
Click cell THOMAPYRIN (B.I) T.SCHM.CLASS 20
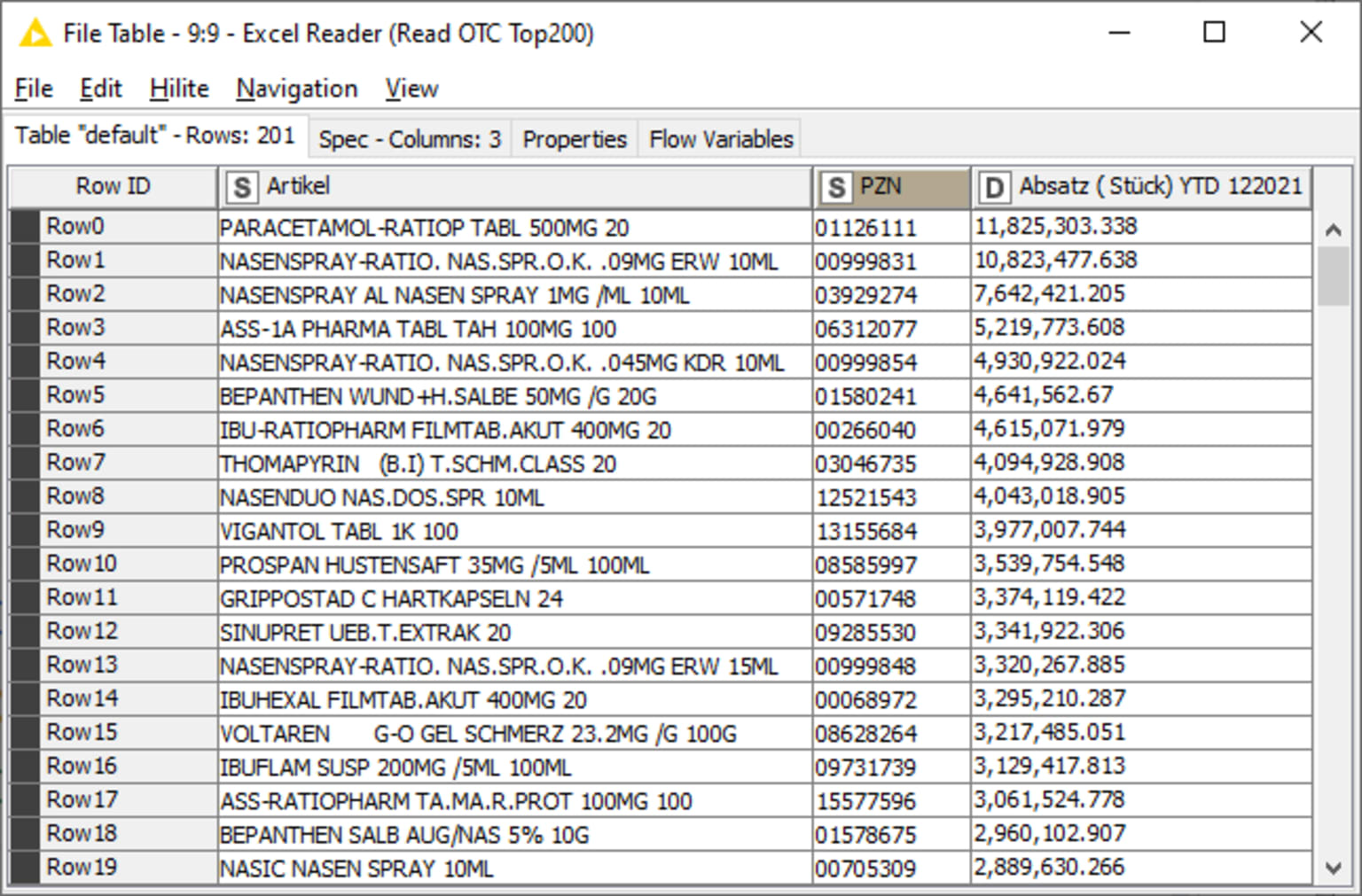pos(515,463)
